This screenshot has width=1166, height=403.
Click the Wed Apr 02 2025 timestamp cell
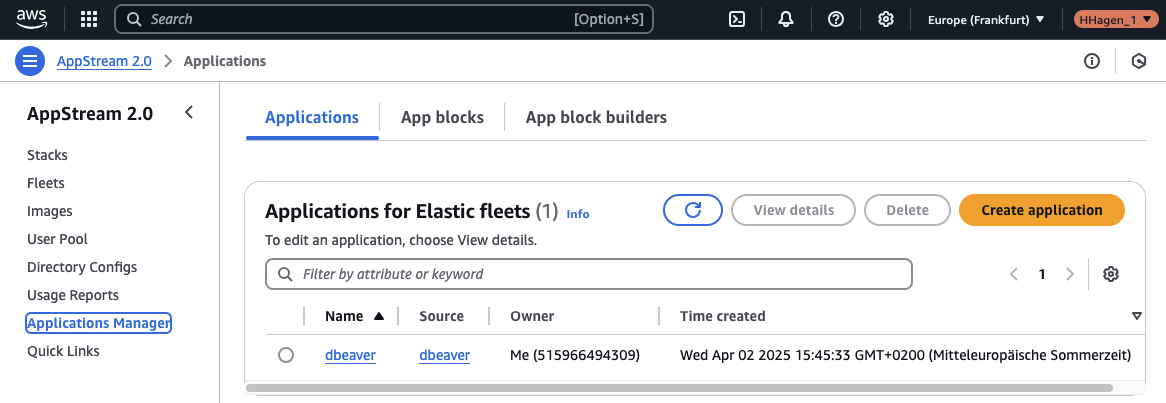coord(905,355)
